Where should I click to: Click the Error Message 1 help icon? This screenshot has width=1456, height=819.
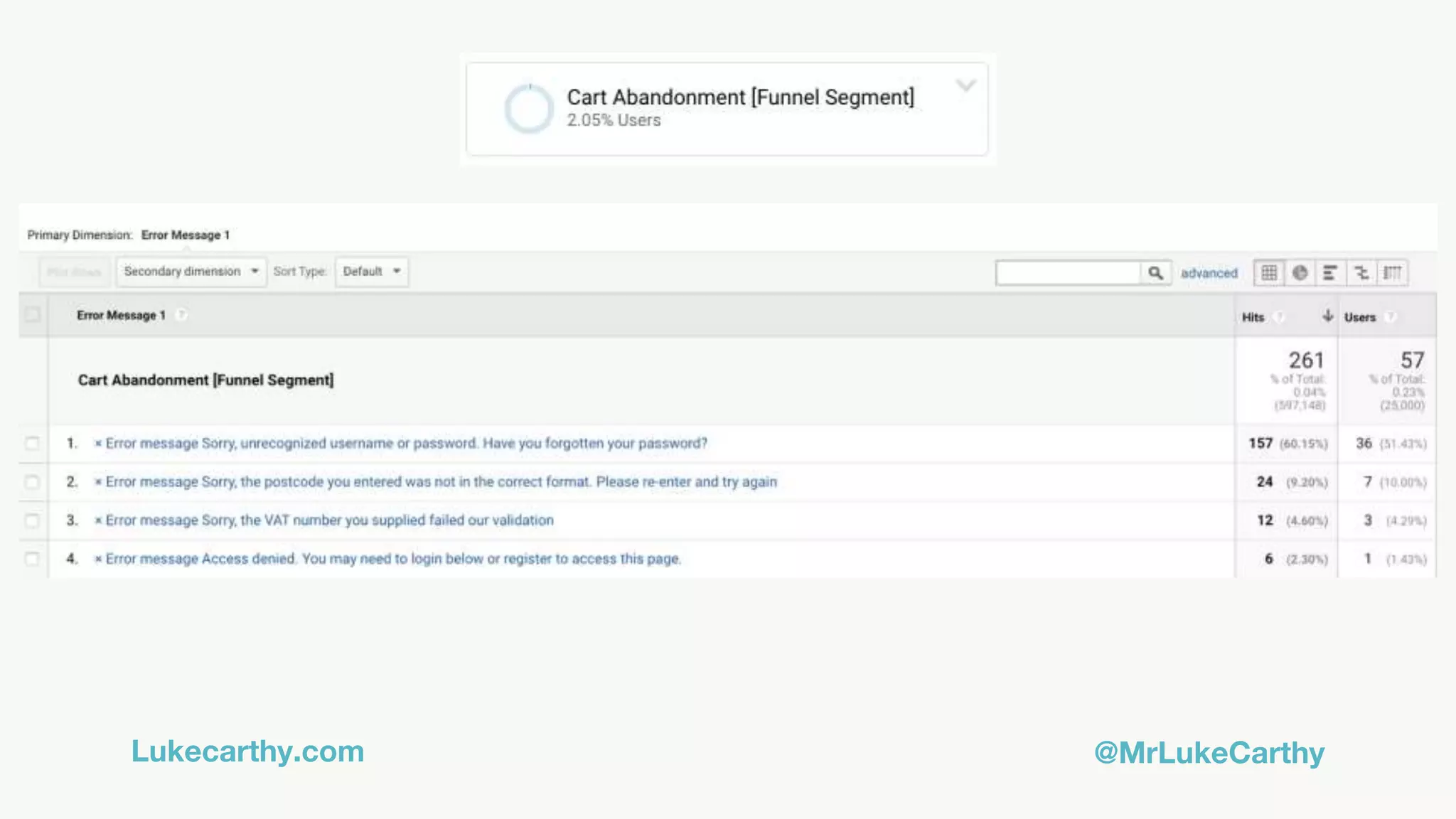pyautogui.click(x=181, y=315)
